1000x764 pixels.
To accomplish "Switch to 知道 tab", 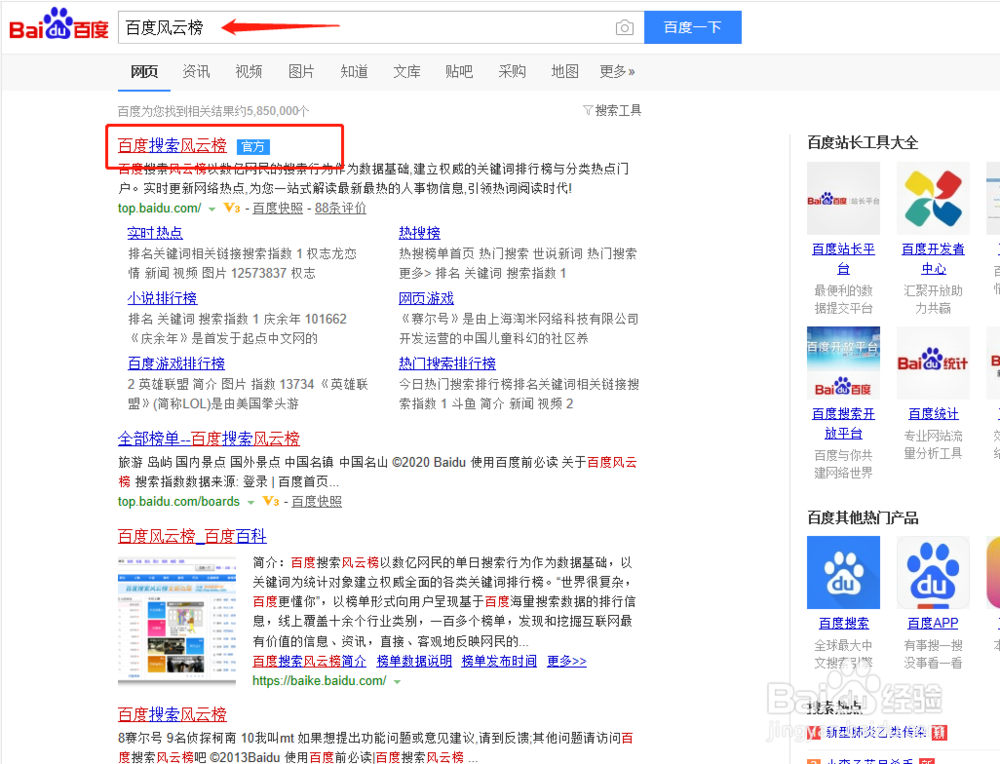I will [x=354, y=71].
